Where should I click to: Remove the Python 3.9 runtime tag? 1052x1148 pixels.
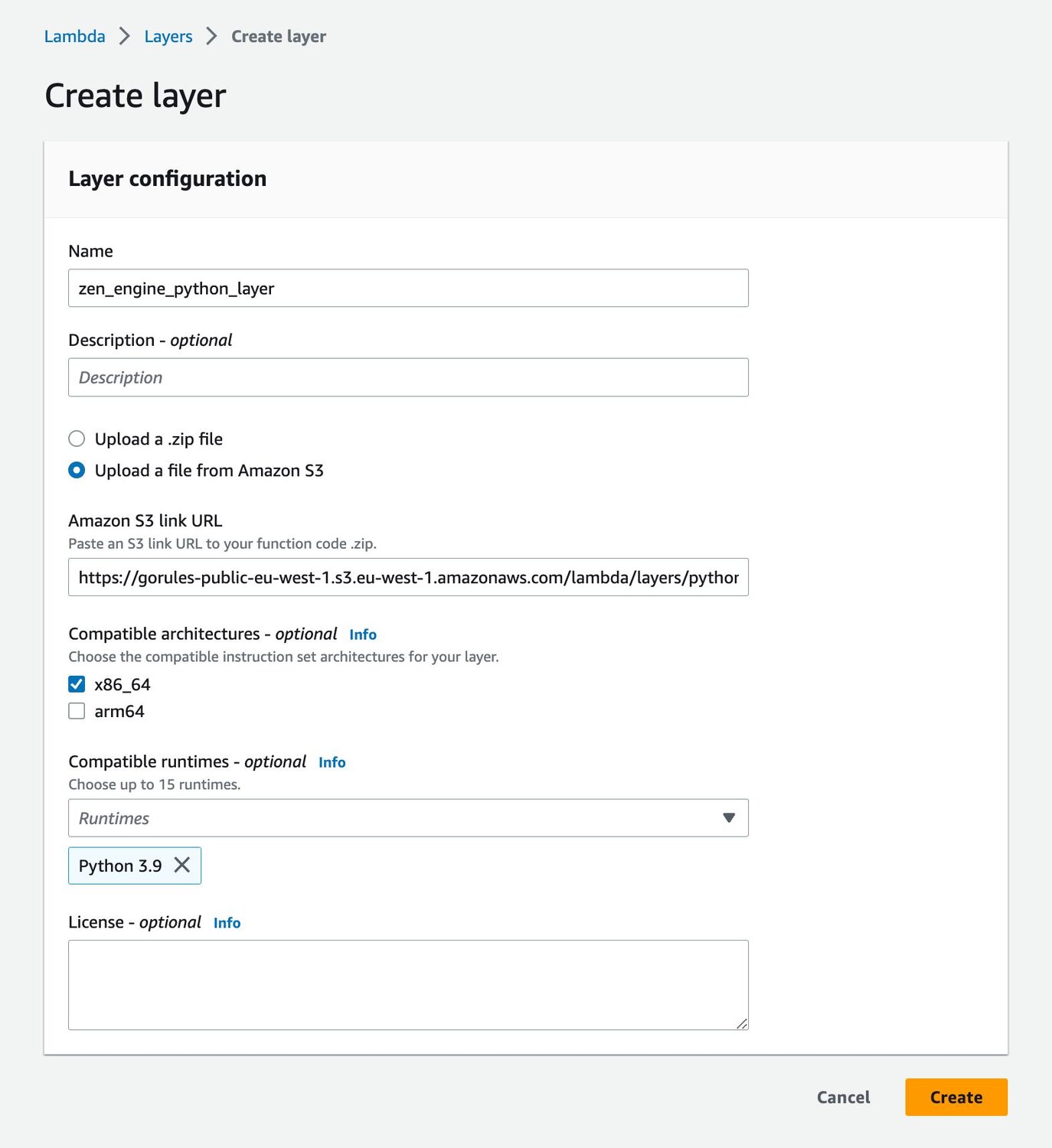pyautogui.click(x=182, y=865)
